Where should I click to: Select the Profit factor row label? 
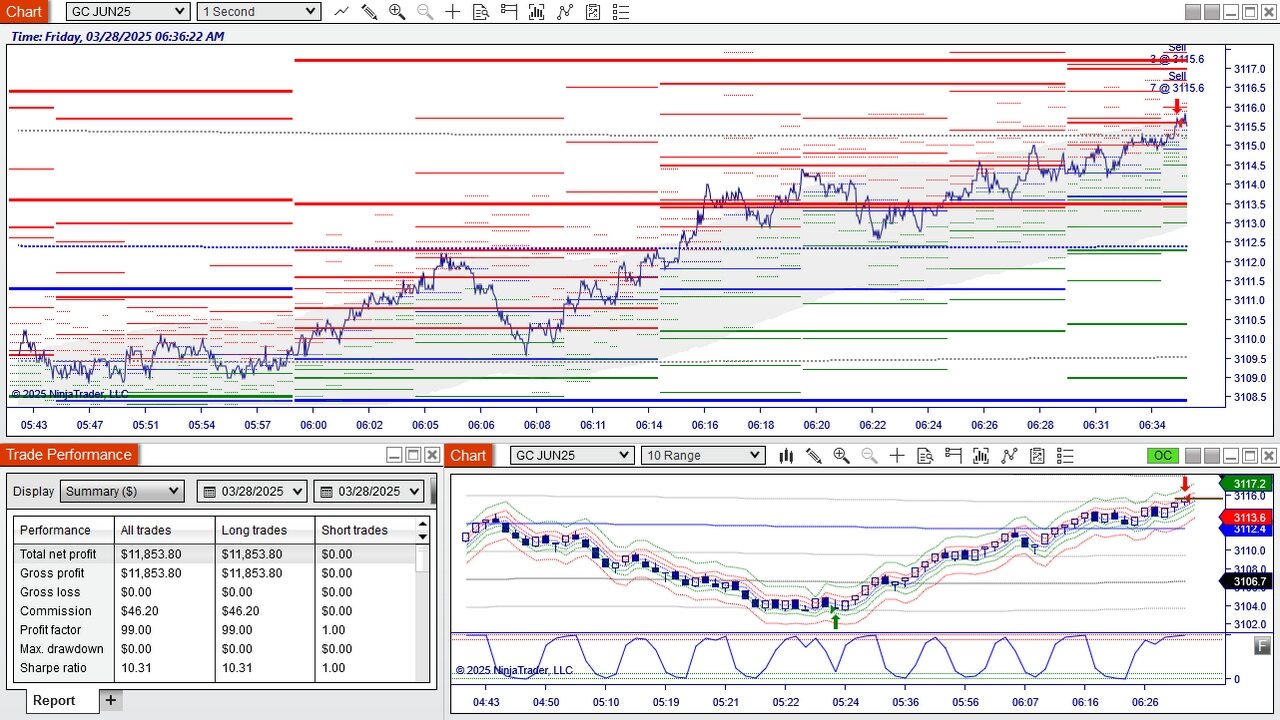point(50,630)
